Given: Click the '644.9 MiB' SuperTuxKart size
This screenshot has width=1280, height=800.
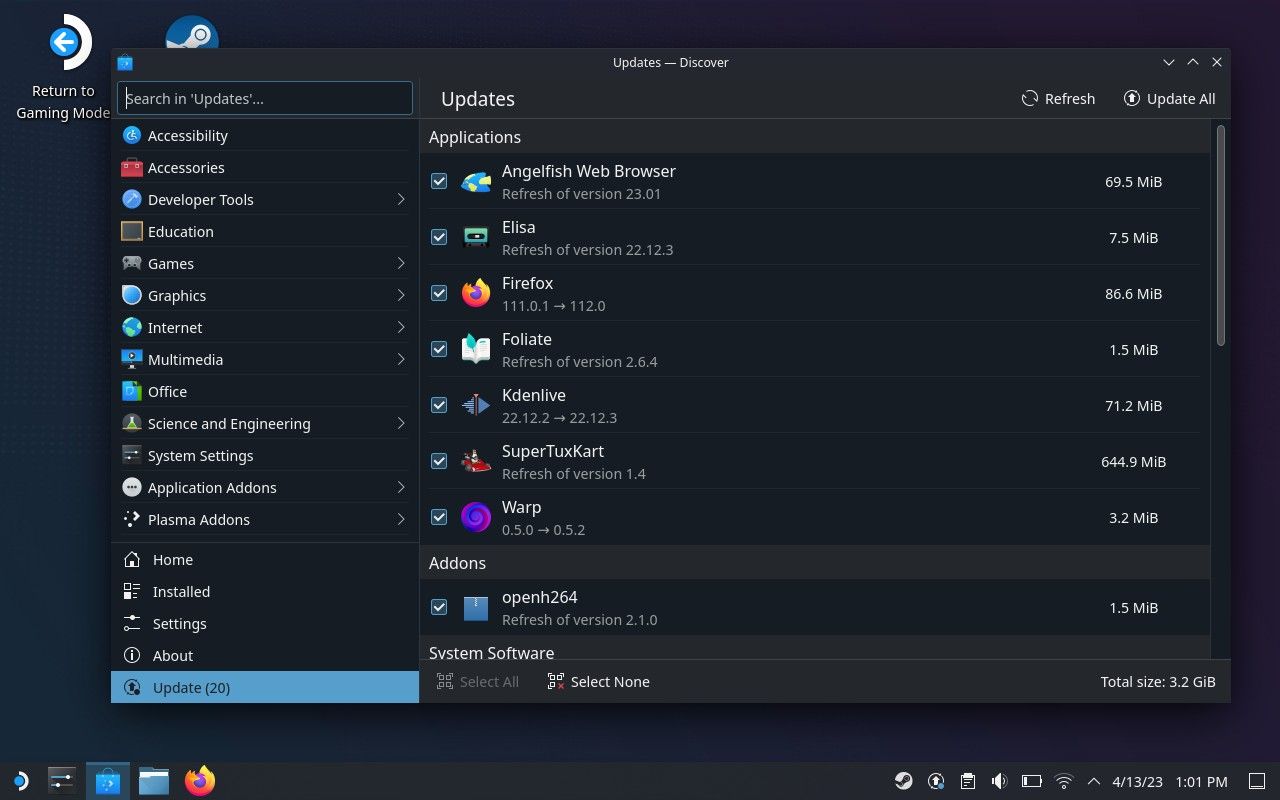Looking at the screenshot, I should (1133, 462).
